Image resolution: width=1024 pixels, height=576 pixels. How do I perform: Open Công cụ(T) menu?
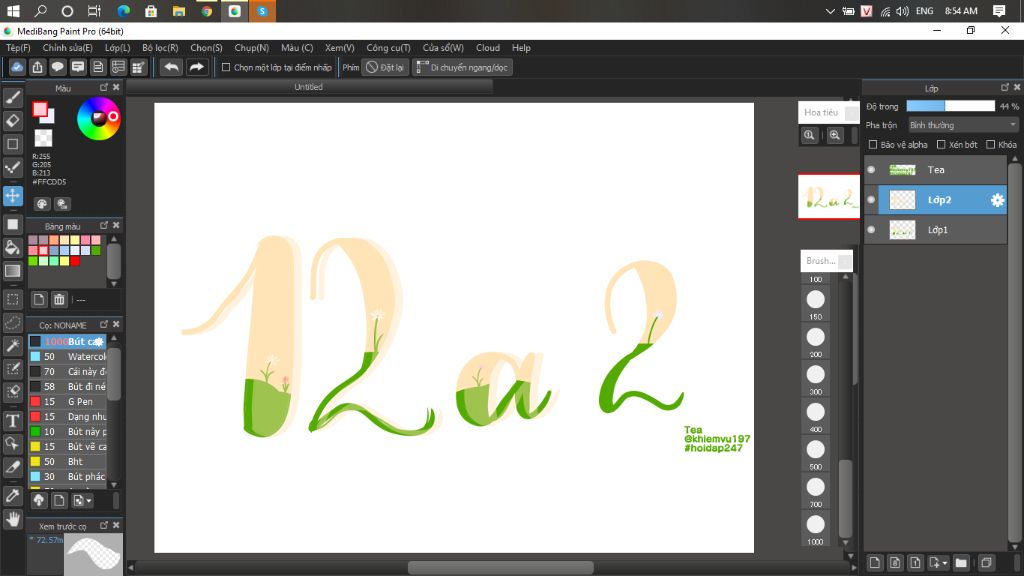coord(388,48)
